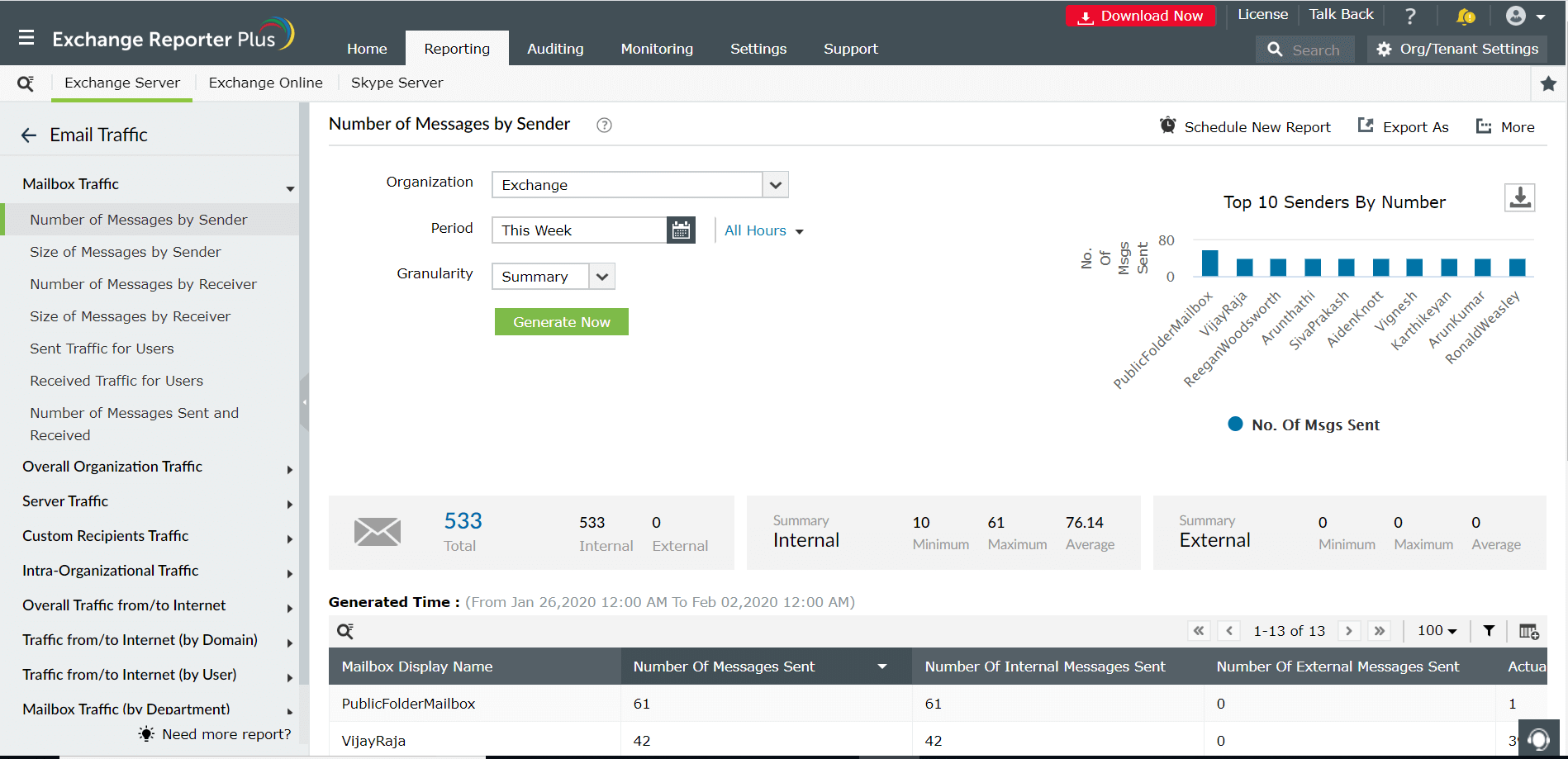Switch to Exchange Online sub-tab
Screen dimensions: 1568x759
(x=265, y=83)
